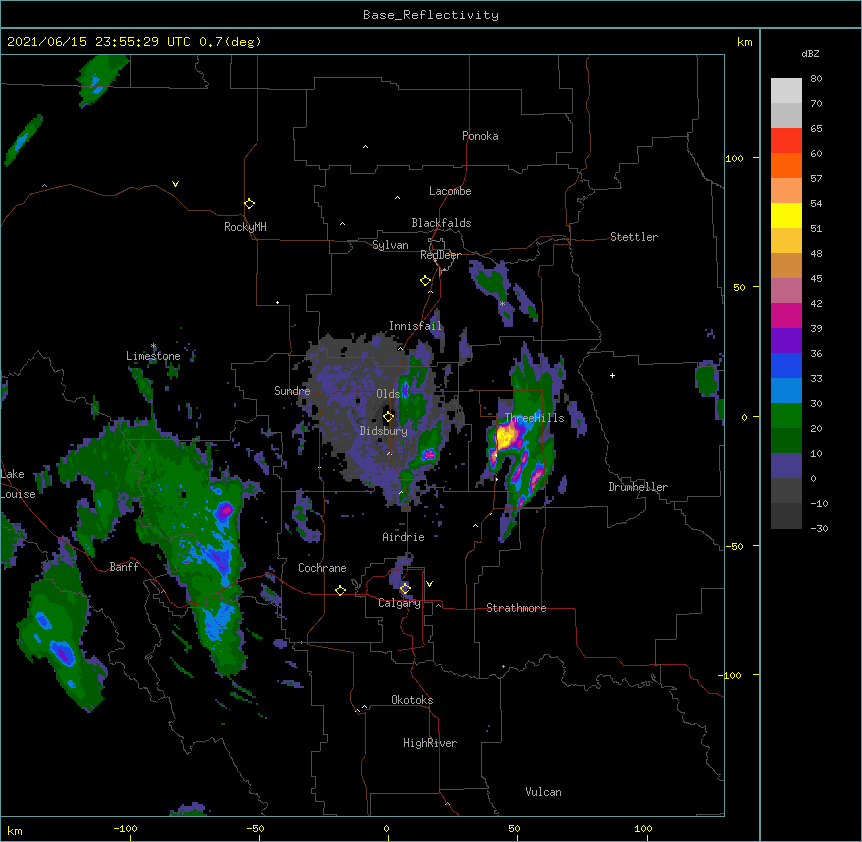Click the Calgary city label
The height and width of the screenshot is (842, 862).
[399, 603]
